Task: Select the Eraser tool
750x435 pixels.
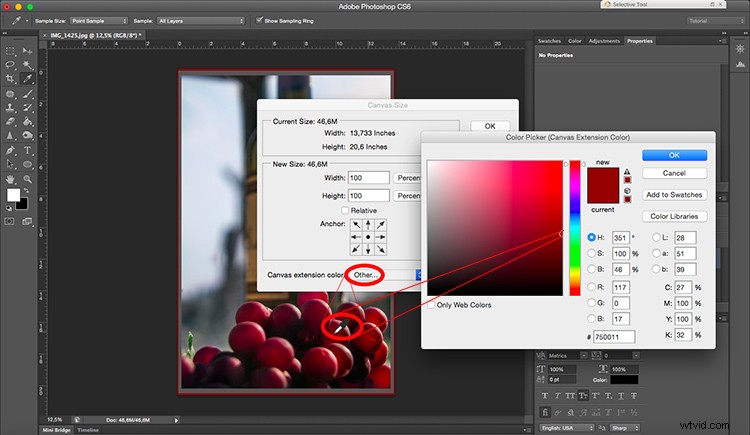Action: pos(10,122)
